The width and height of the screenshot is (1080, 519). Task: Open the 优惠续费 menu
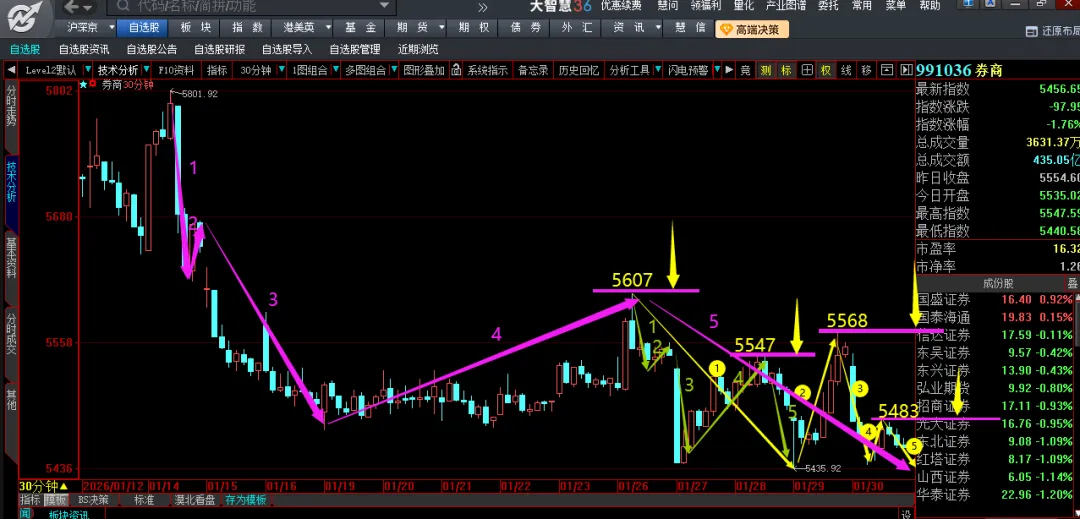pyautogui.click(x=621, y=6)
